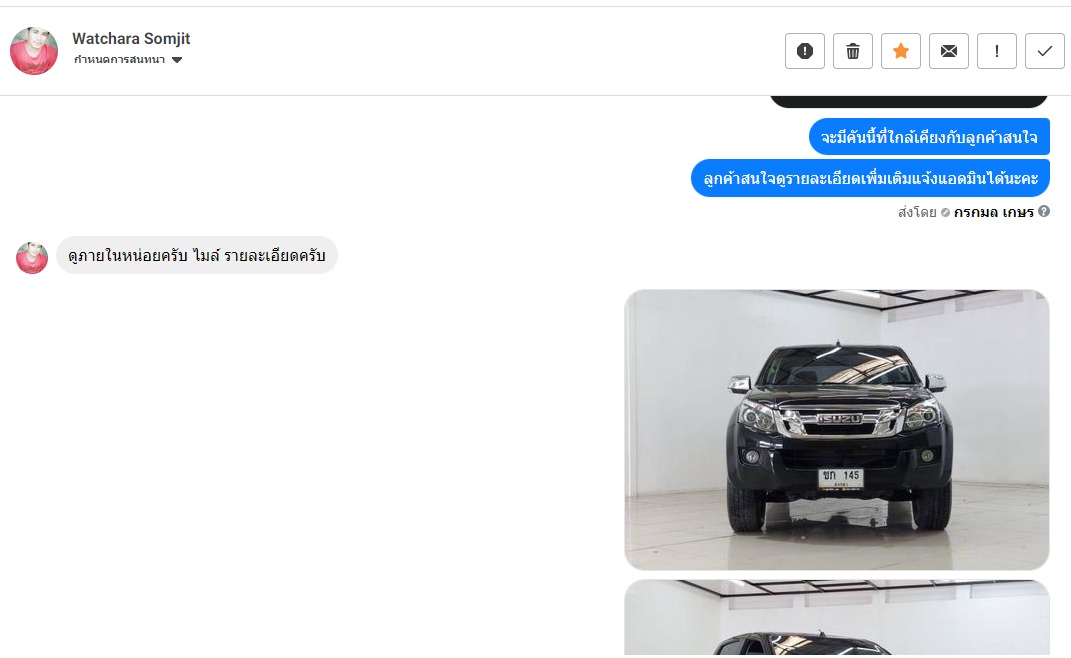
Task: Click the small badge icon after ส่งโดย
Action: pyautogui.click(x=945, y=213)
